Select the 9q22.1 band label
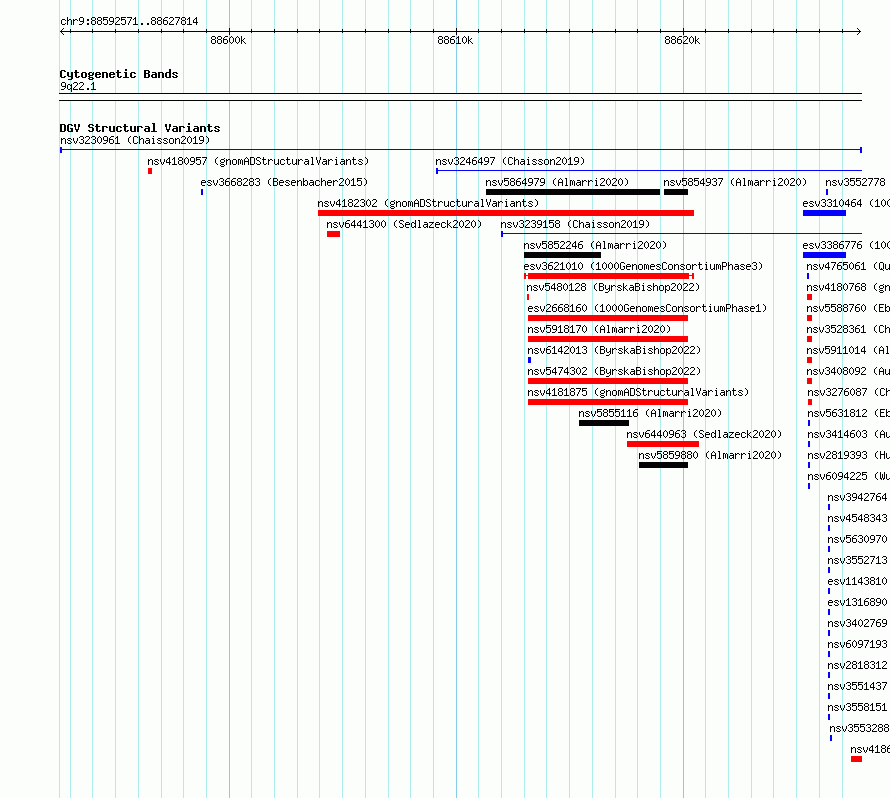 click(78, 87)
